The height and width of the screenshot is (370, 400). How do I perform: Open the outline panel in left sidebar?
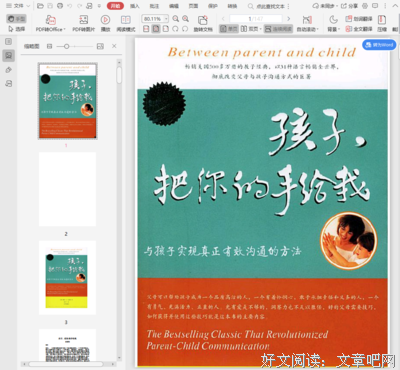pos(9,41)
